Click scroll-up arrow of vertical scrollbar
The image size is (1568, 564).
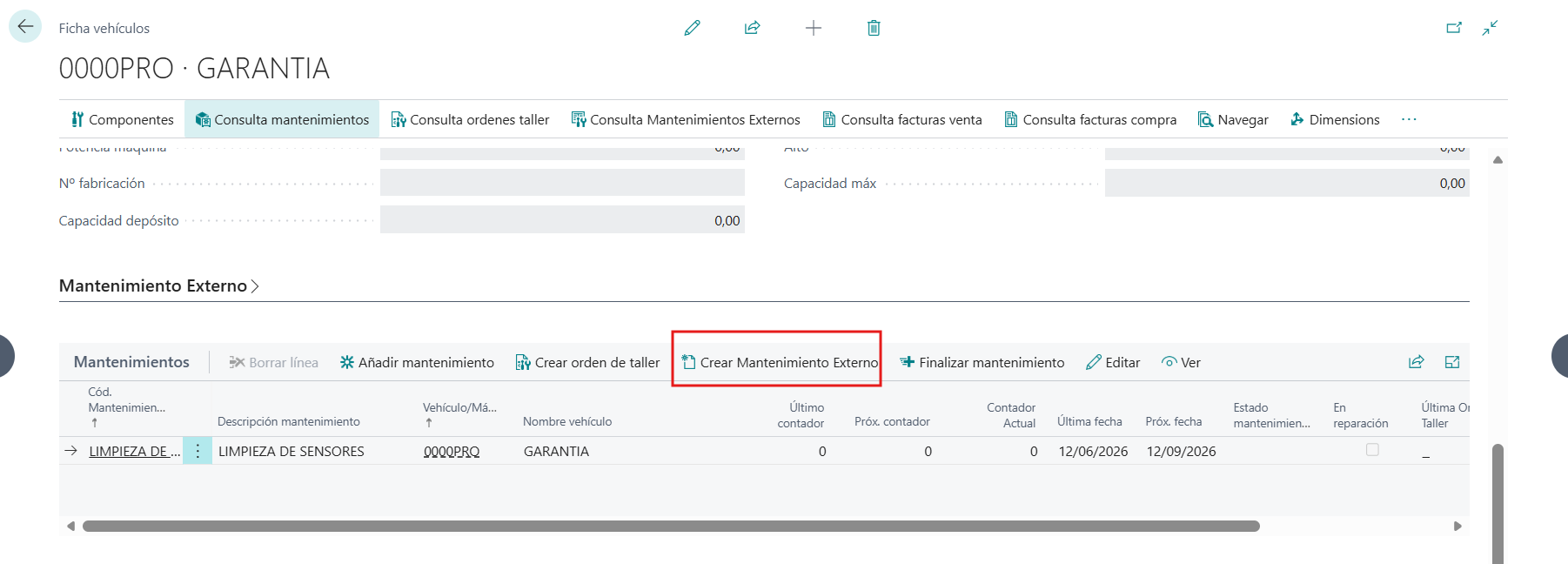tap(1498, 159)
